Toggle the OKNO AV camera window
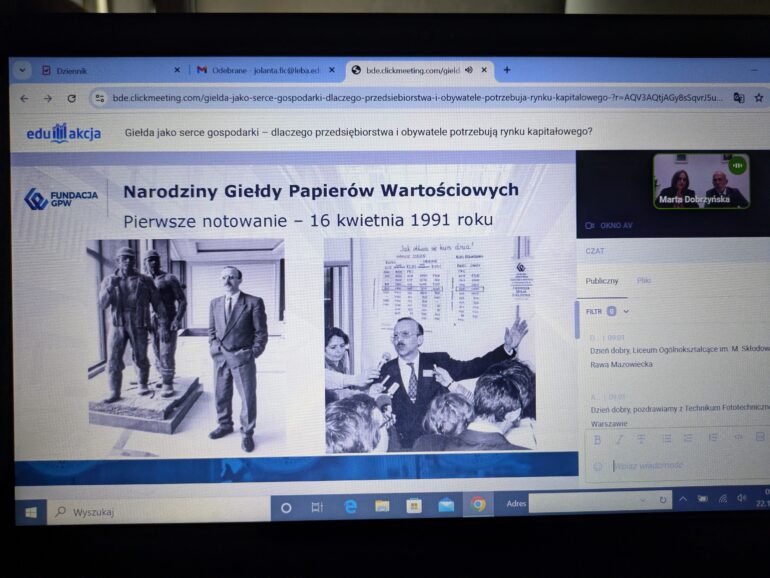This screenshot has height=578, width=770. coord(608,225)
